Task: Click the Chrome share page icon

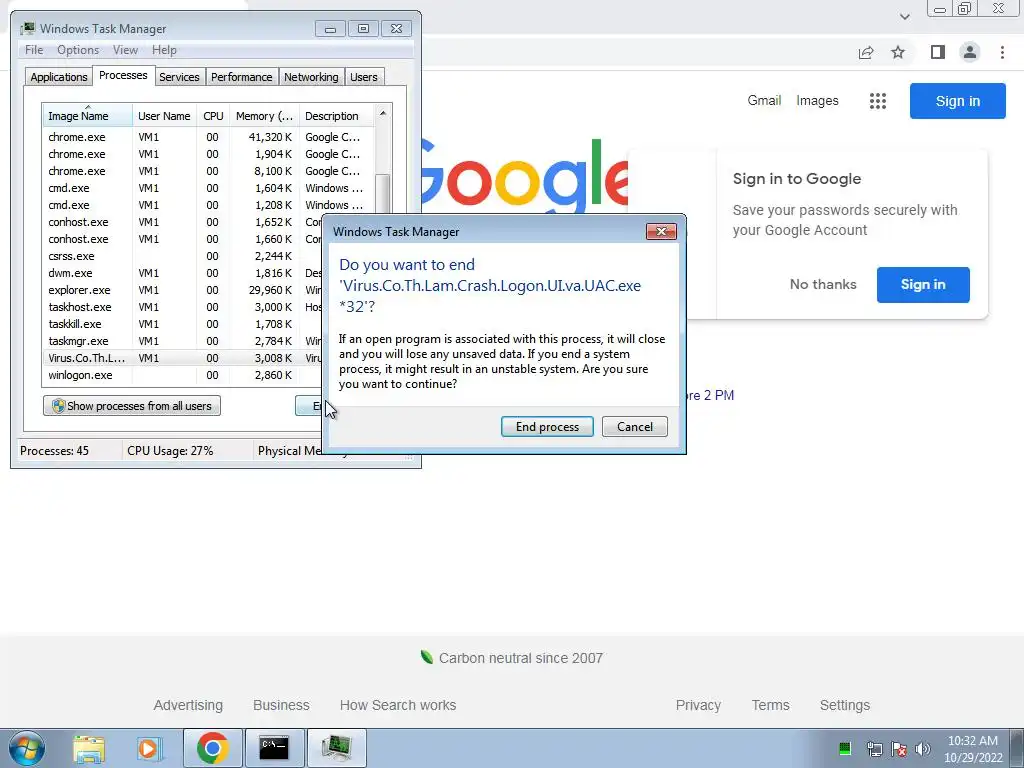Action: tap(866, 52)
